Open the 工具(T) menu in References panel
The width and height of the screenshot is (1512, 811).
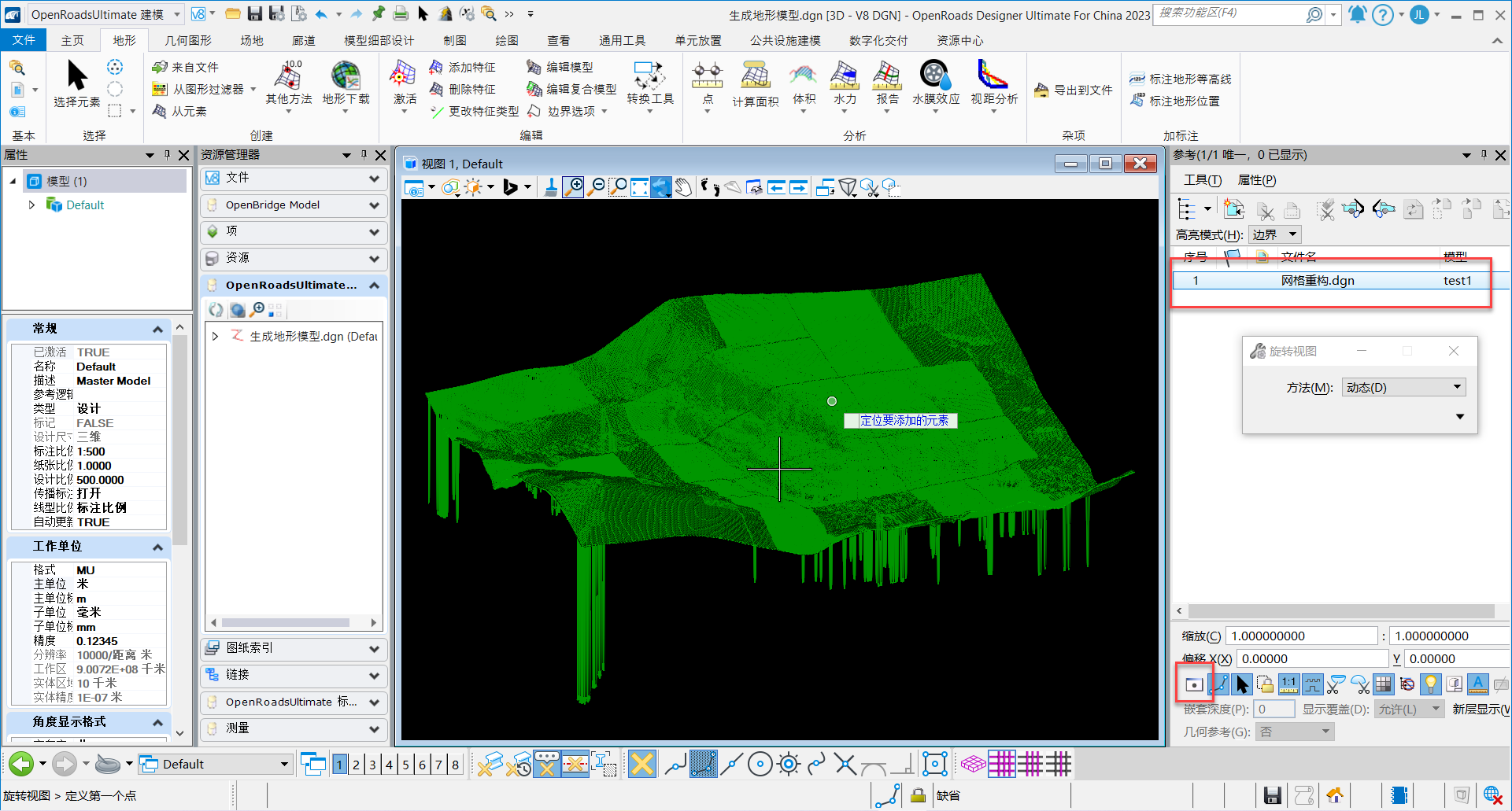coord(1202,180)
